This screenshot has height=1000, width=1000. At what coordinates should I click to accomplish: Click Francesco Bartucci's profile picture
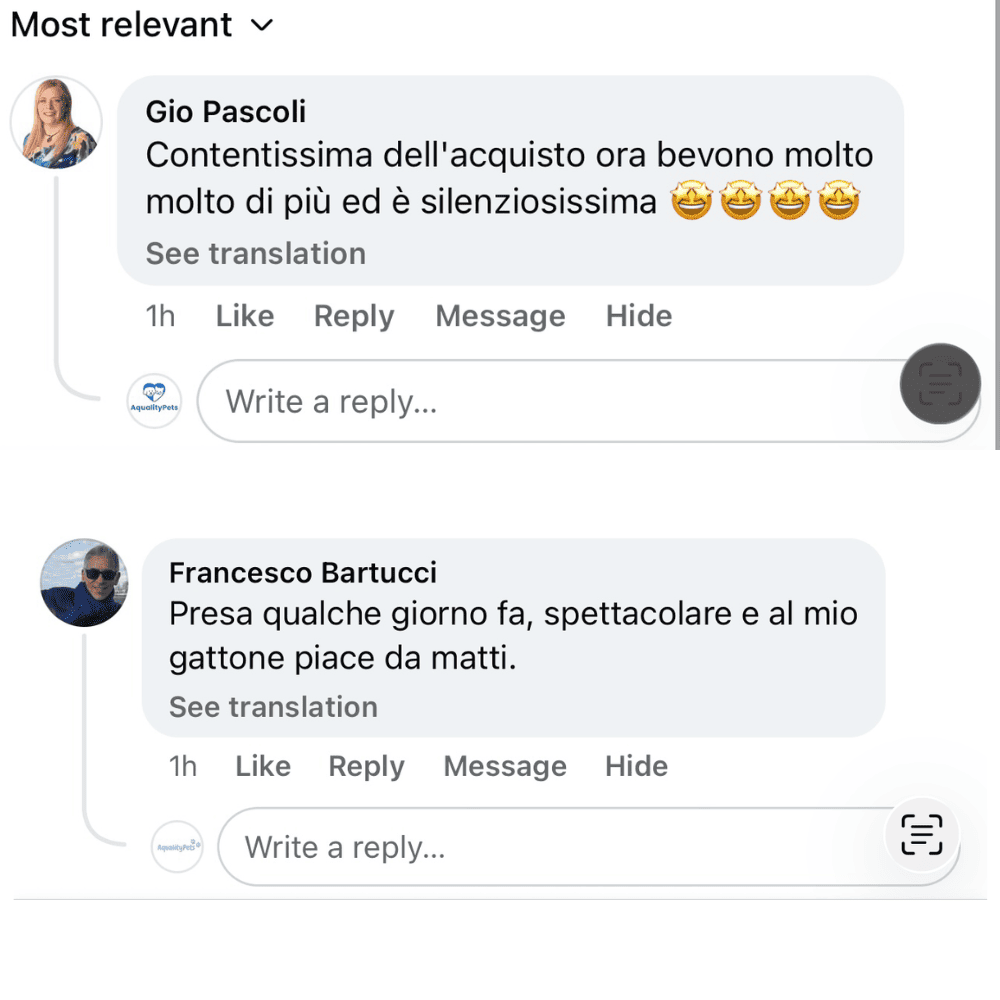point(84,584)
